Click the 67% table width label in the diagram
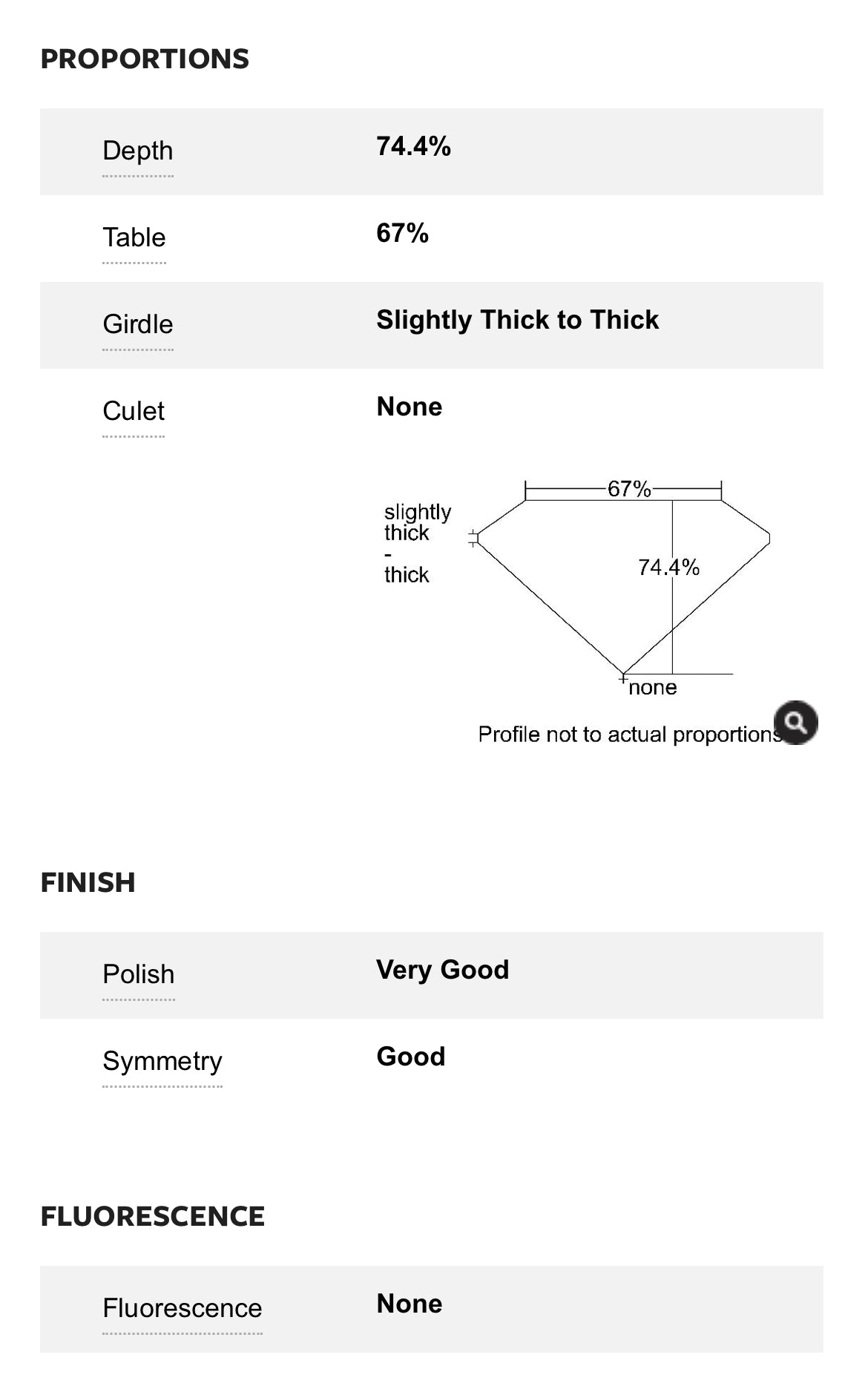This screenshot has width=868, height=1392. [629, 489]
